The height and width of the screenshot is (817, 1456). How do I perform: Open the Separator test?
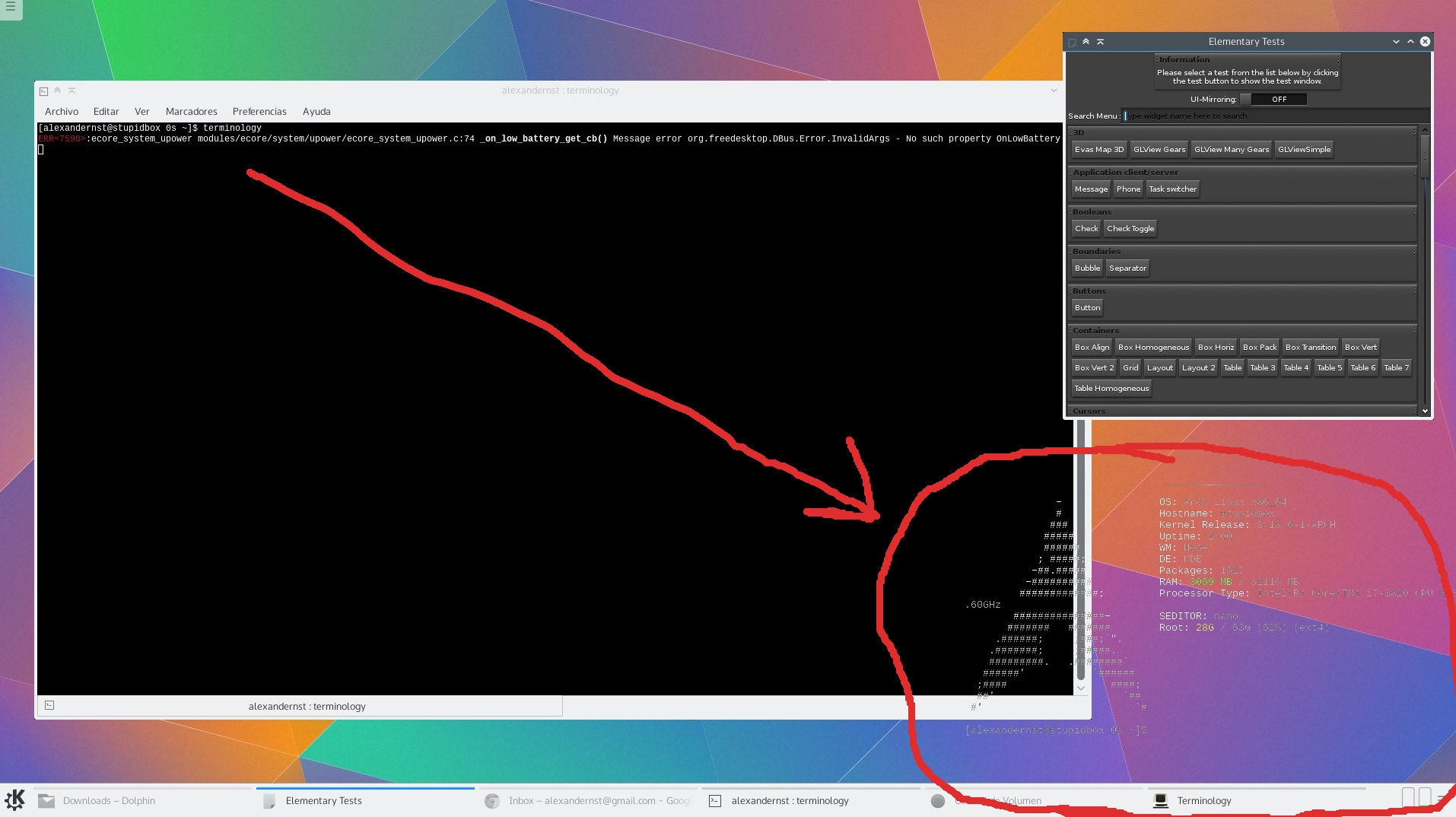(1127, 268)
